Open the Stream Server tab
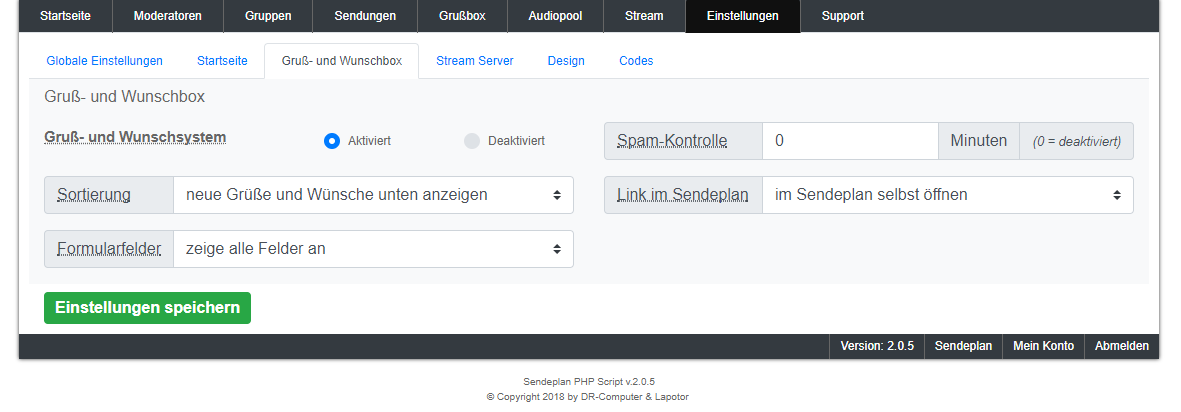The width and height of the screenshot is (1181, 412). click(x=474, y=61)
